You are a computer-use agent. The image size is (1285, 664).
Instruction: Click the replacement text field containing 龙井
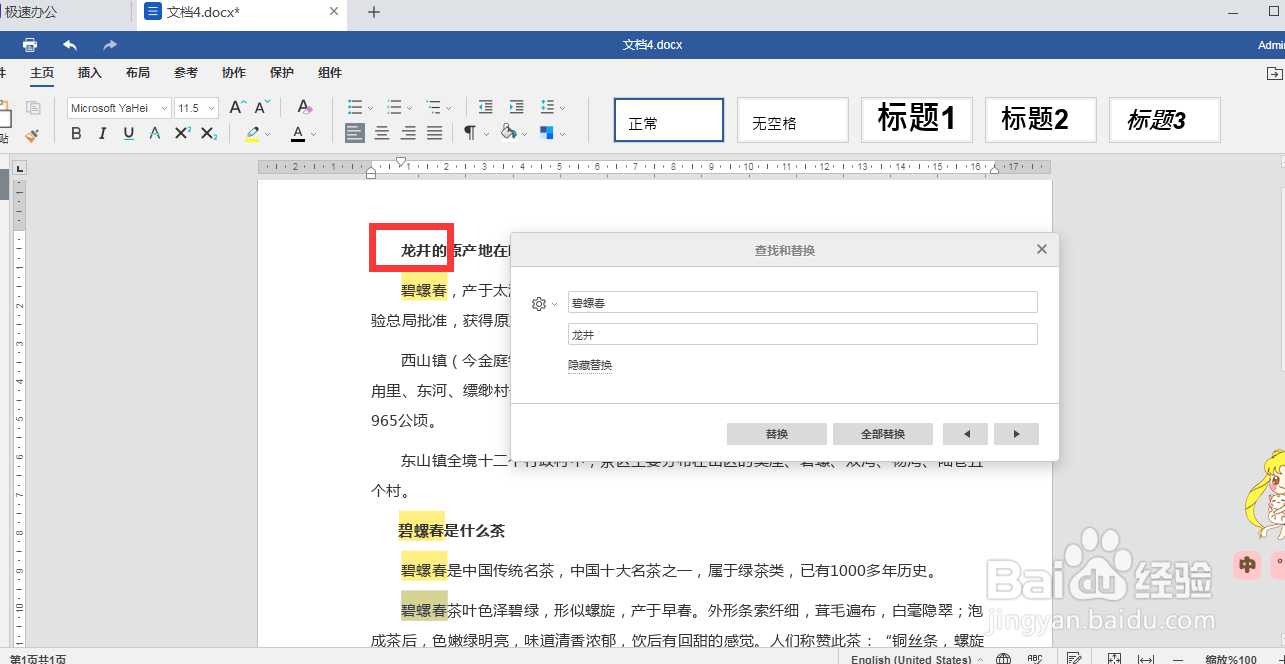[801, 334]
